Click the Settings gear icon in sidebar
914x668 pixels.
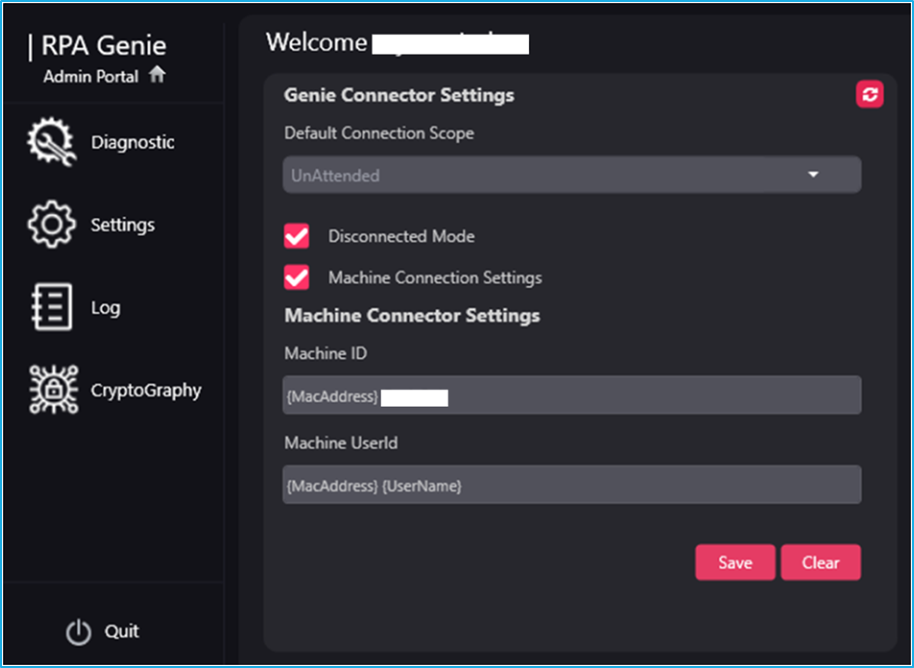point(50,226)
